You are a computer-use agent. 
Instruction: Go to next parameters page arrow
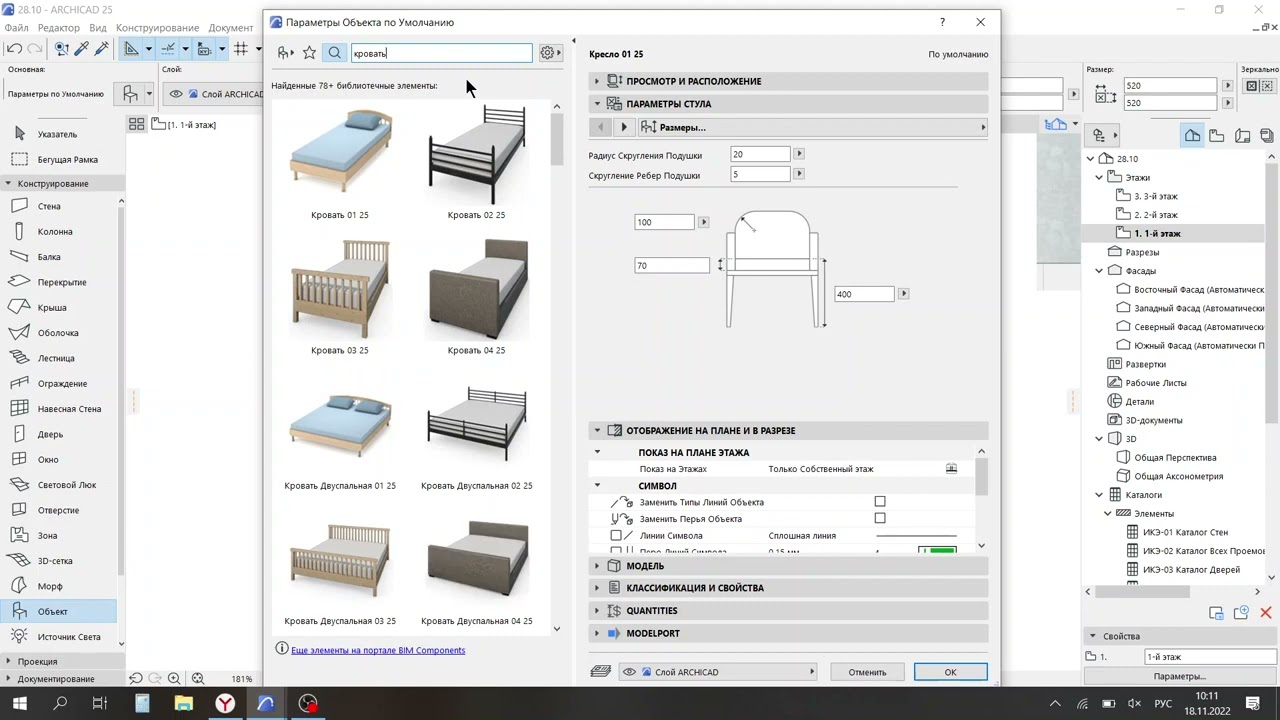tap(623, 127)
